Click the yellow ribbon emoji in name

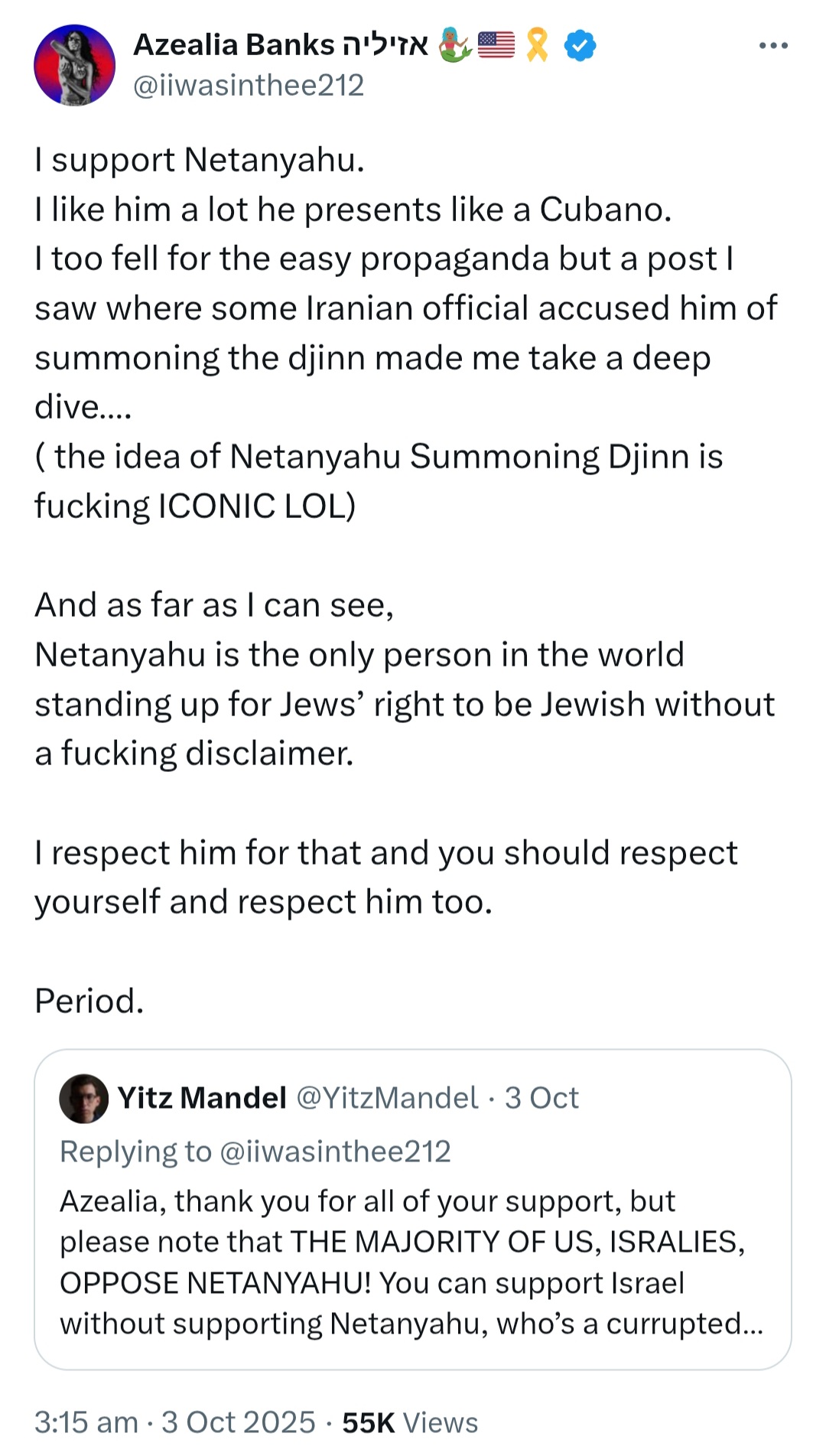pos(538,45)
